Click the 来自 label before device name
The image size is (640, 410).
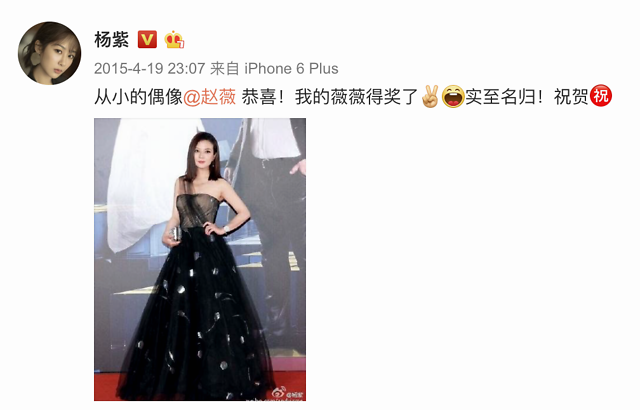pyautogui.click(x=224, y=69)
